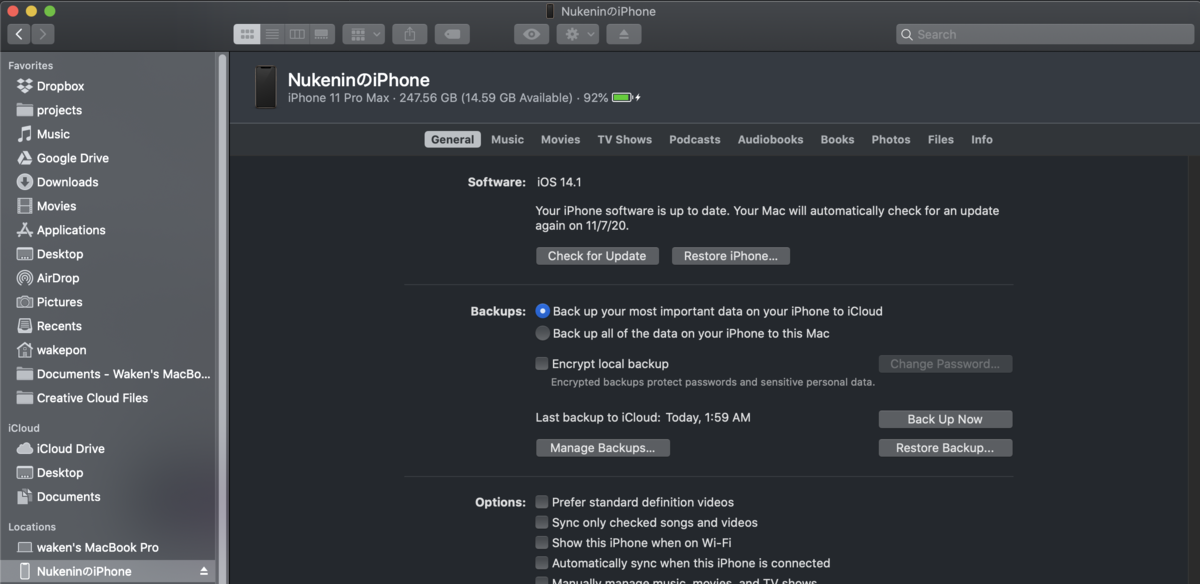The width and height of the screenshot is (1200, 584).
Task: Switch to the Audiobooks tab
Action: point(770,140)
